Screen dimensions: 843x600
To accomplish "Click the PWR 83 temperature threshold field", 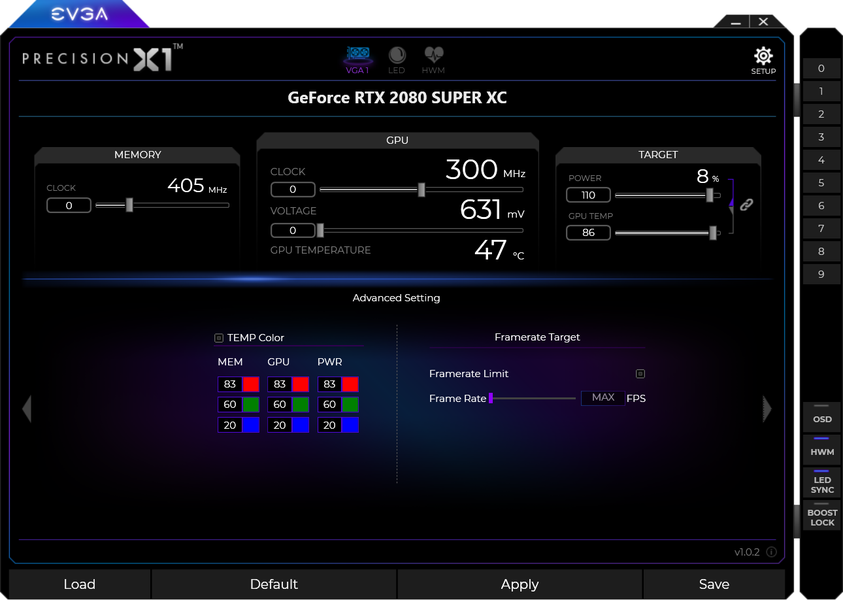I will [x=330, y=384].
